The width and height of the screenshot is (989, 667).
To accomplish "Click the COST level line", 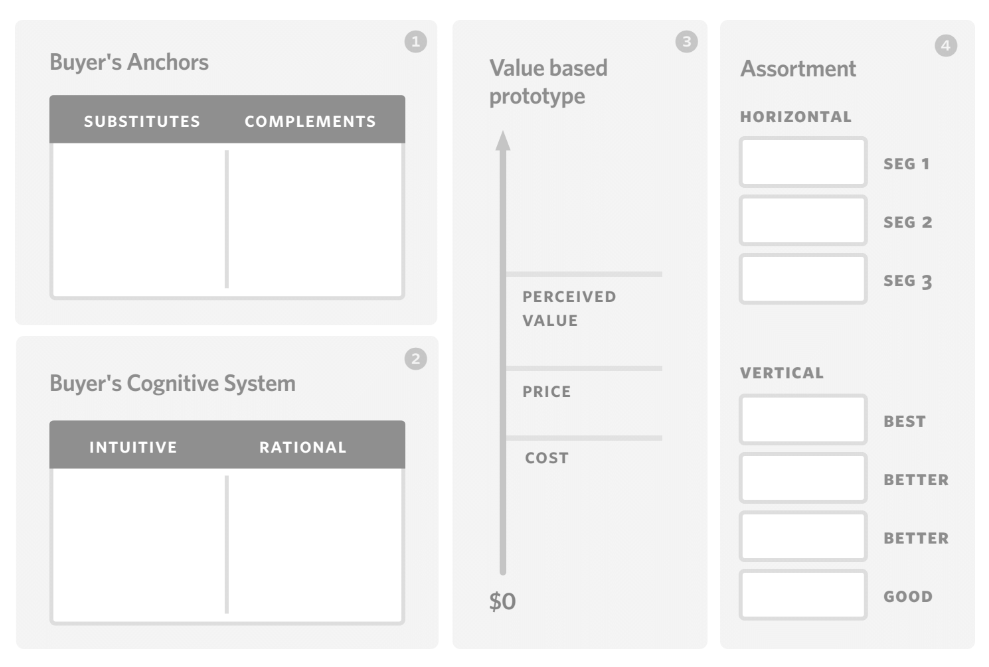I will click(x=584, y=437).
